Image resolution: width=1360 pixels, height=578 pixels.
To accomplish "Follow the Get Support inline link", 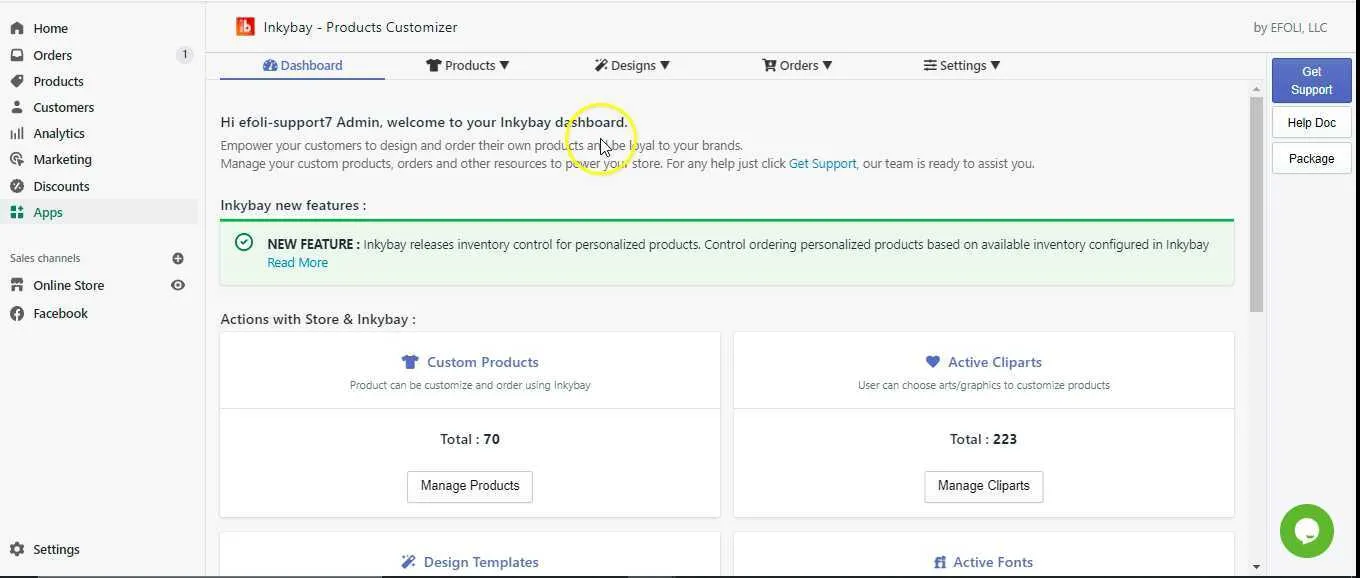I will pos(822,163).
